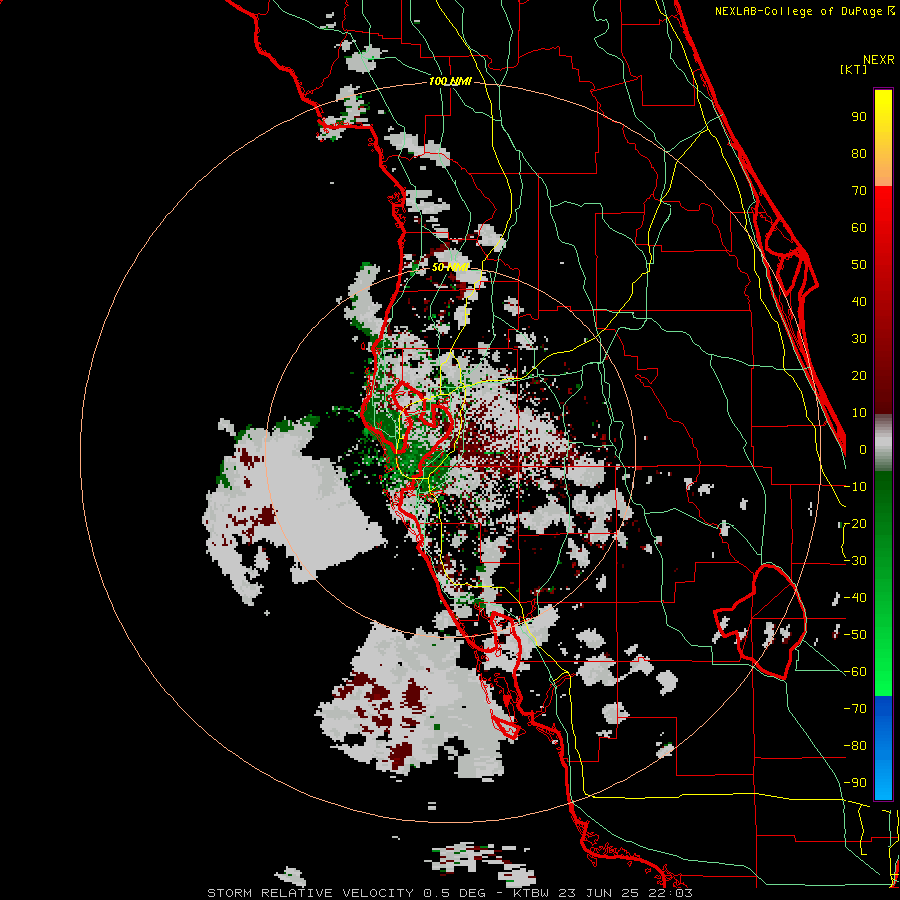900x900 pixels.
Task: Click the NEXR label above the color scale
Action: pyautogui.click(x=879, y=60)
